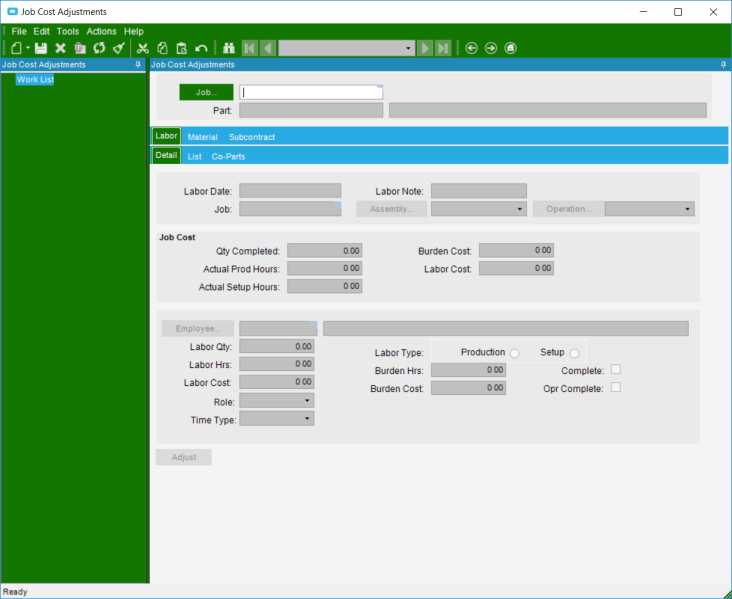Open the Edit menu

coord(42,31)
